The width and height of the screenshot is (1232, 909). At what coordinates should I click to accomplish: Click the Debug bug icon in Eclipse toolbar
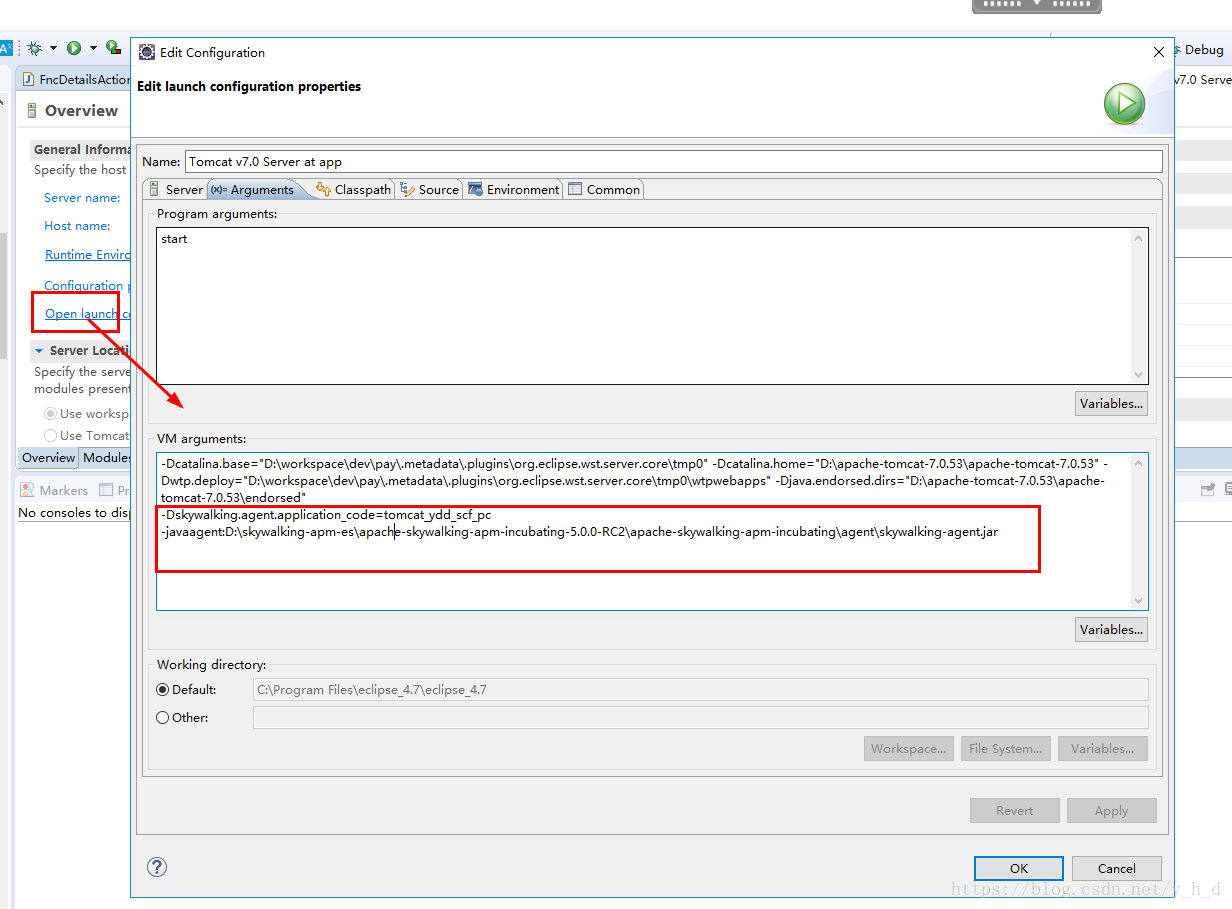[x=35, y=48]
